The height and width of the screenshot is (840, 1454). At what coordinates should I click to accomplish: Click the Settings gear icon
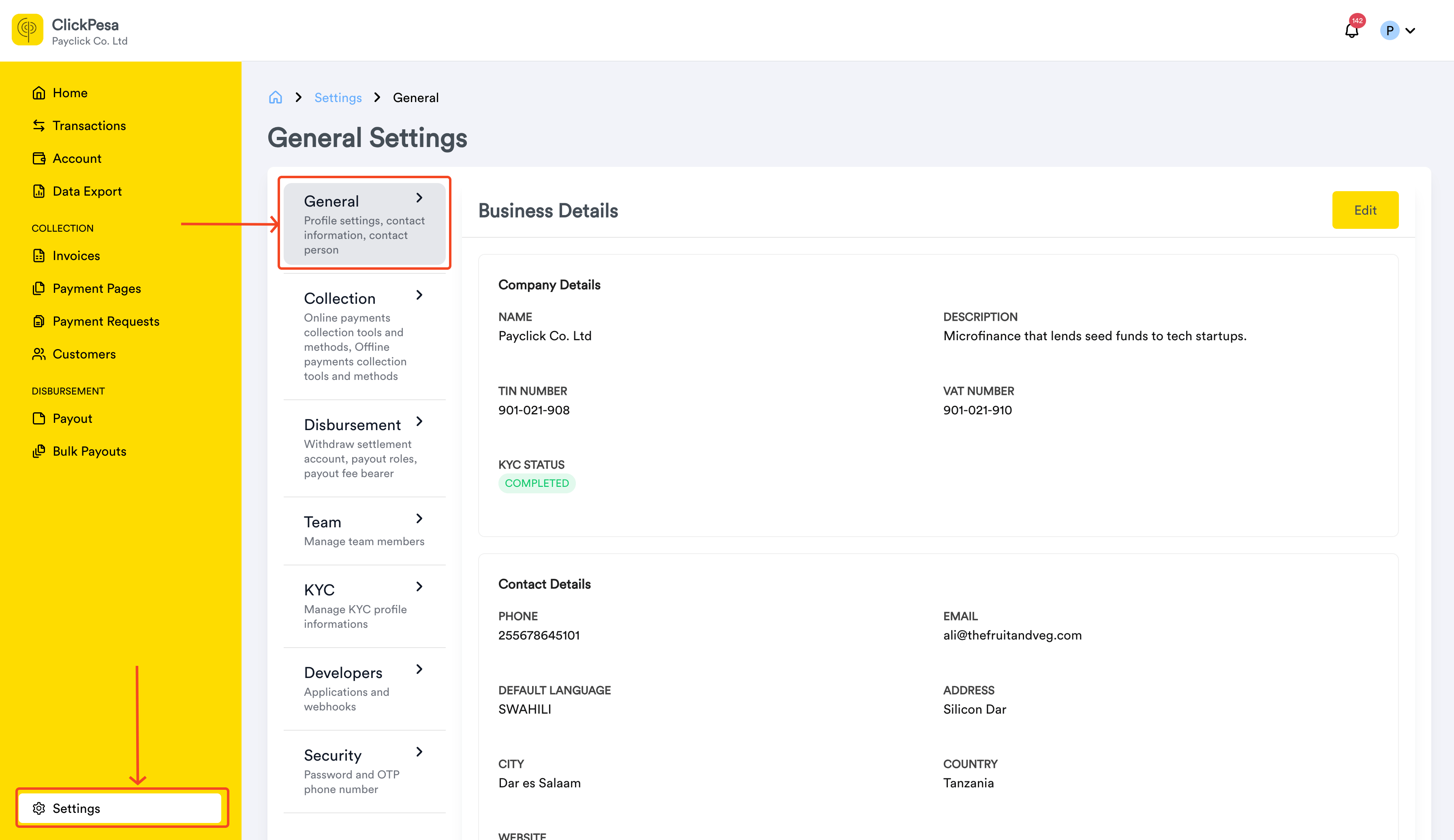(38, 808)
